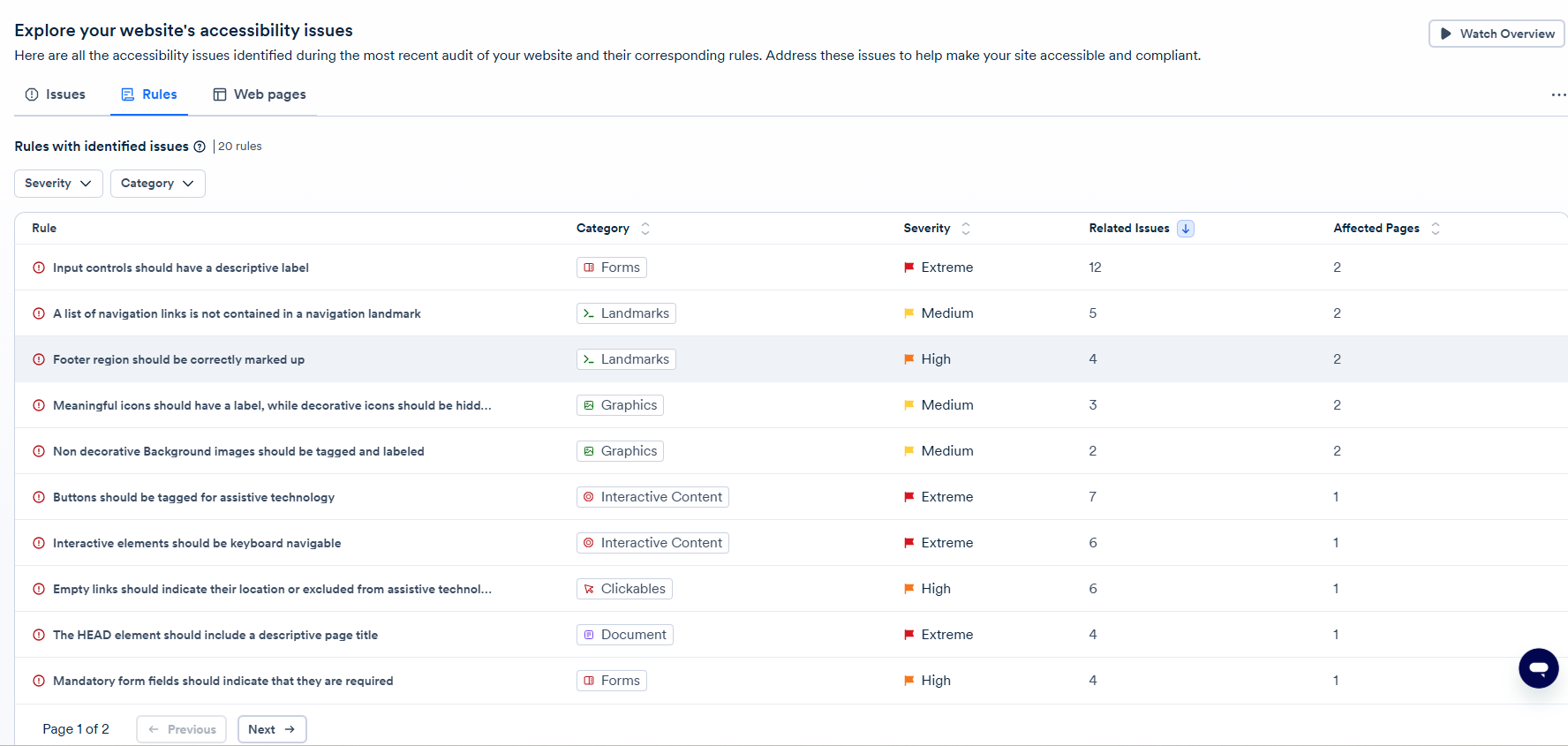The height and width of the screenshot is (746, 1568).
Task: Toggle Related Issues sort arrow
Action: coord(1186,229)
